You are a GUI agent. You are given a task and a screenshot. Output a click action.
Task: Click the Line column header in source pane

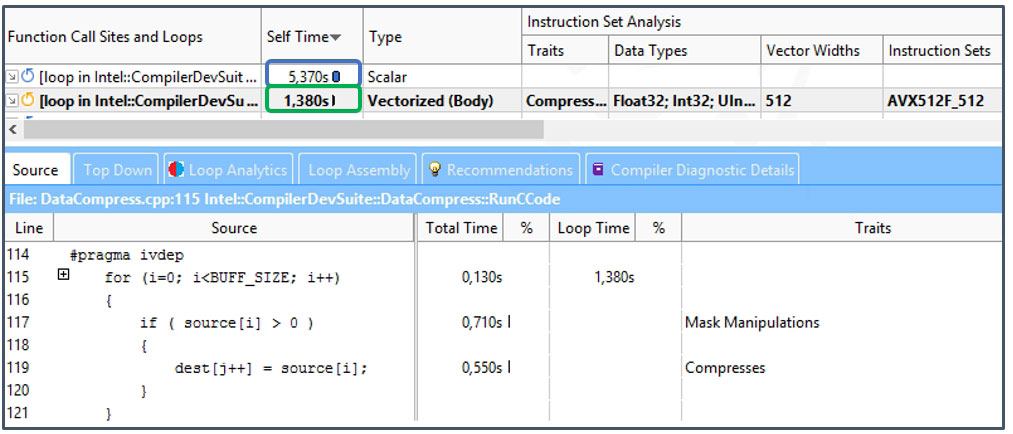pos(29,228)
